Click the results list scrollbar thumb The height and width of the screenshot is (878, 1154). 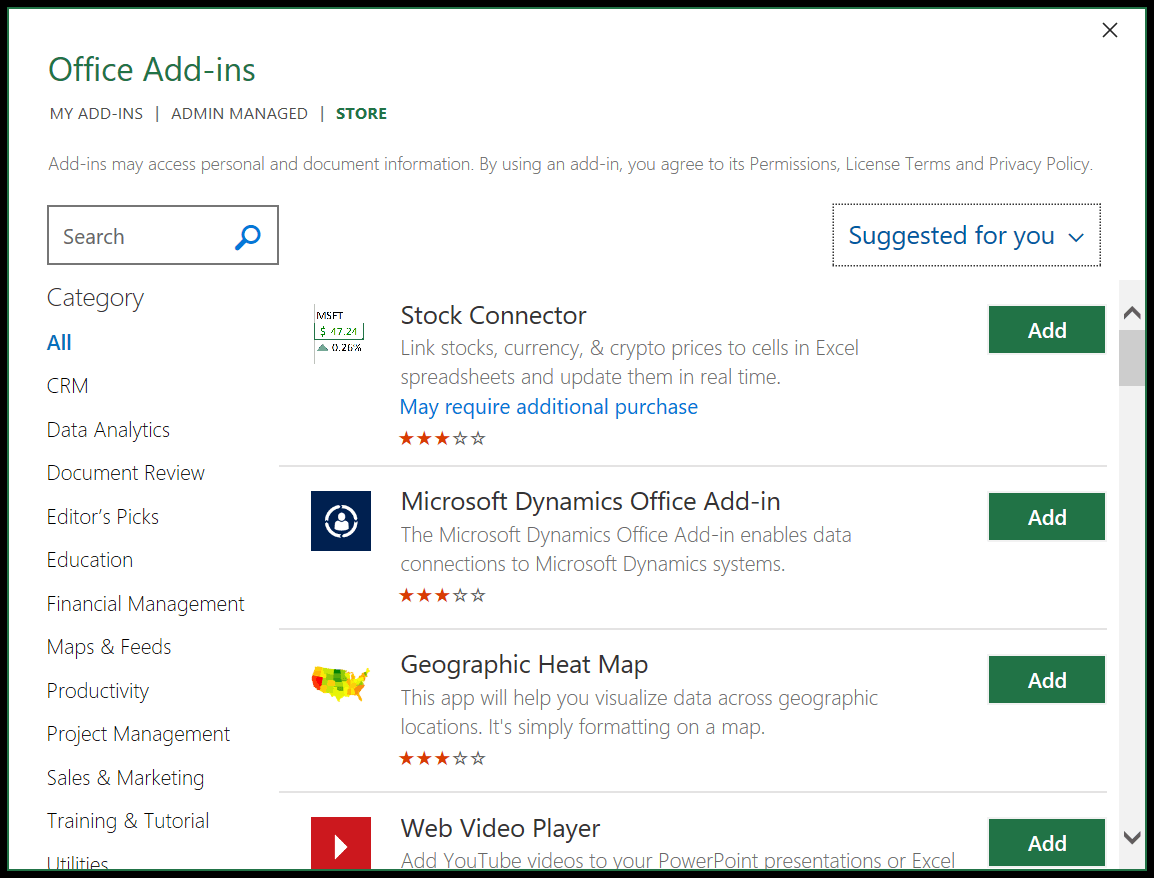(1132, 358)
